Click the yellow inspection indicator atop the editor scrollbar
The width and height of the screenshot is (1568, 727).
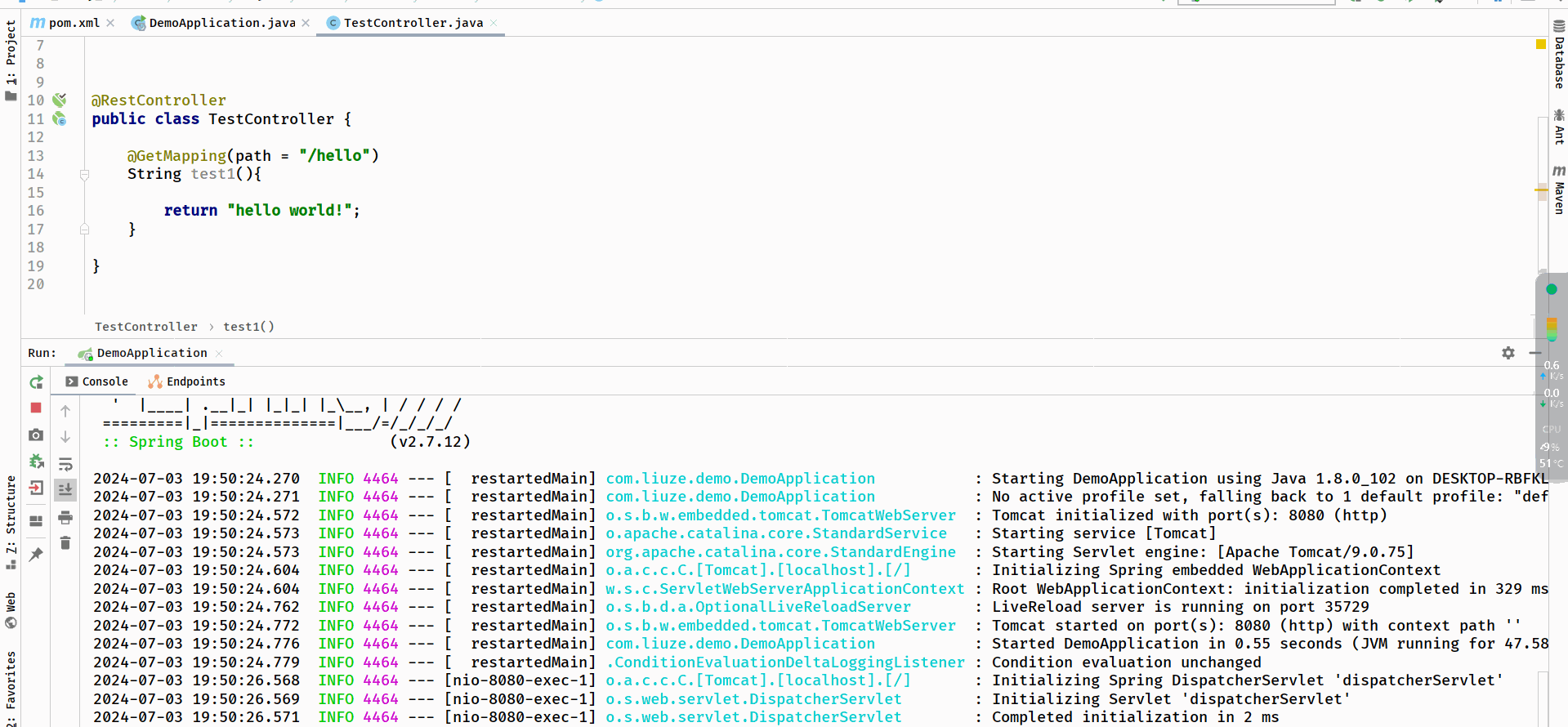coord(1540,44)
